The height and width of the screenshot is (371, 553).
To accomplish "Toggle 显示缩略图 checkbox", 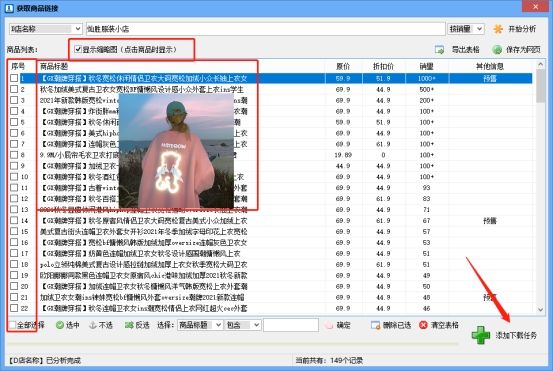I will pos(78,49).
